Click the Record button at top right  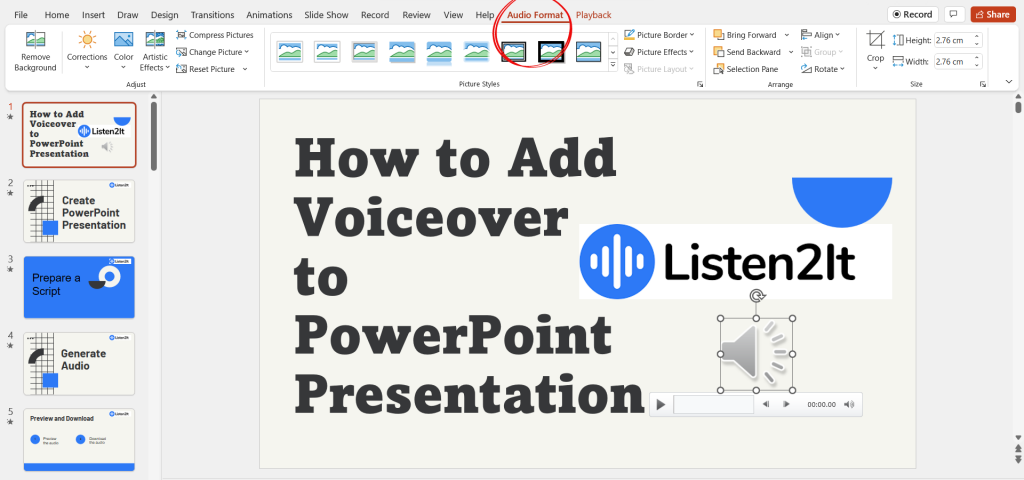pyautogui.click(x=912, y=14)
